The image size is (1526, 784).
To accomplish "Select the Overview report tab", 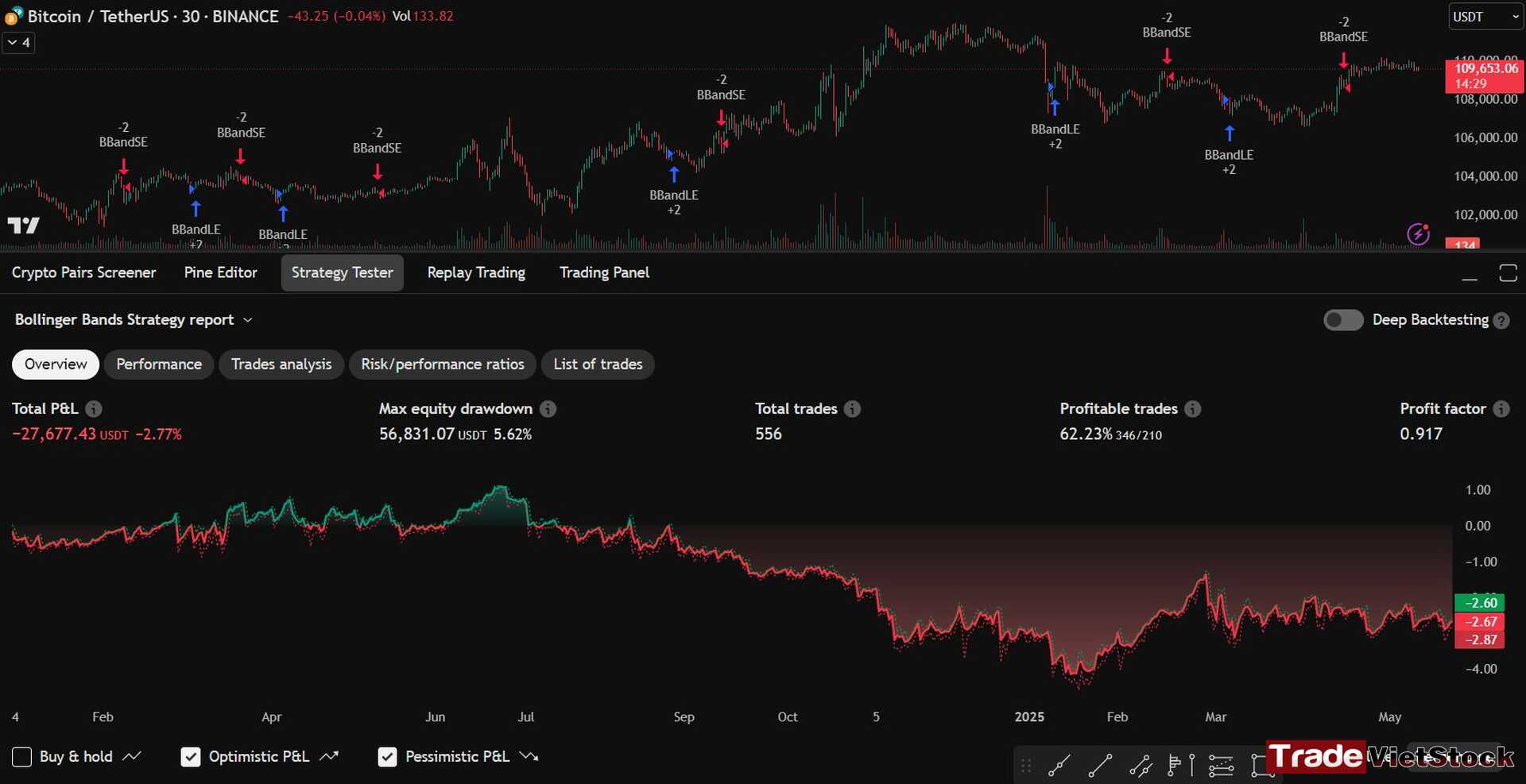I will pos(56,365).
